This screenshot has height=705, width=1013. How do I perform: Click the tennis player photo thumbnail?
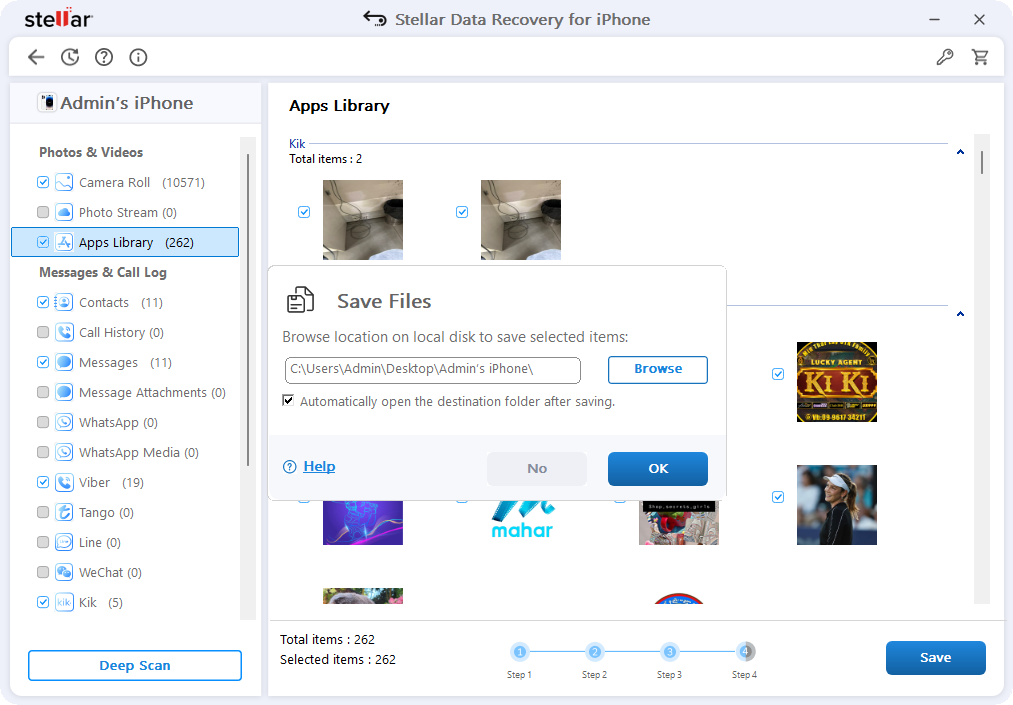point(837,505)
